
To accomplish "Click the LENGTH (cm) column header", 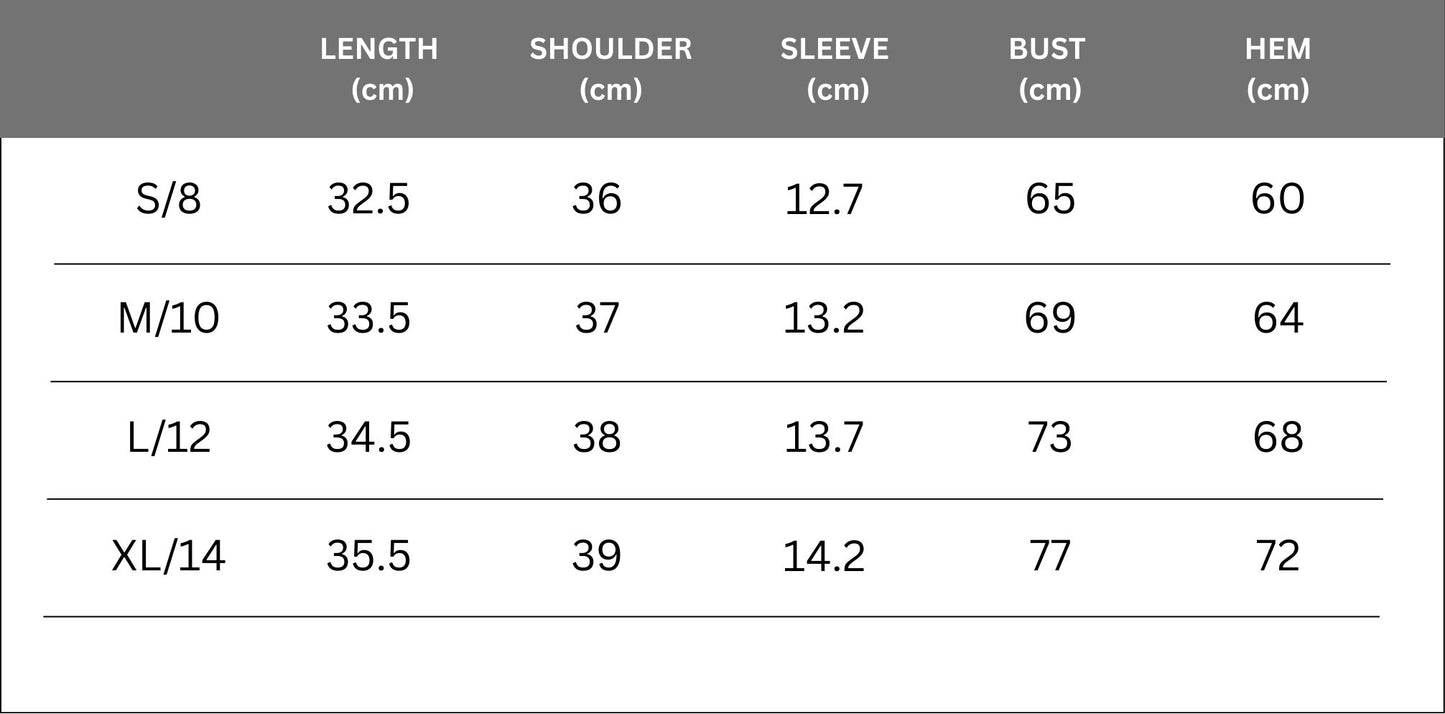I will (x=379, y=69).
